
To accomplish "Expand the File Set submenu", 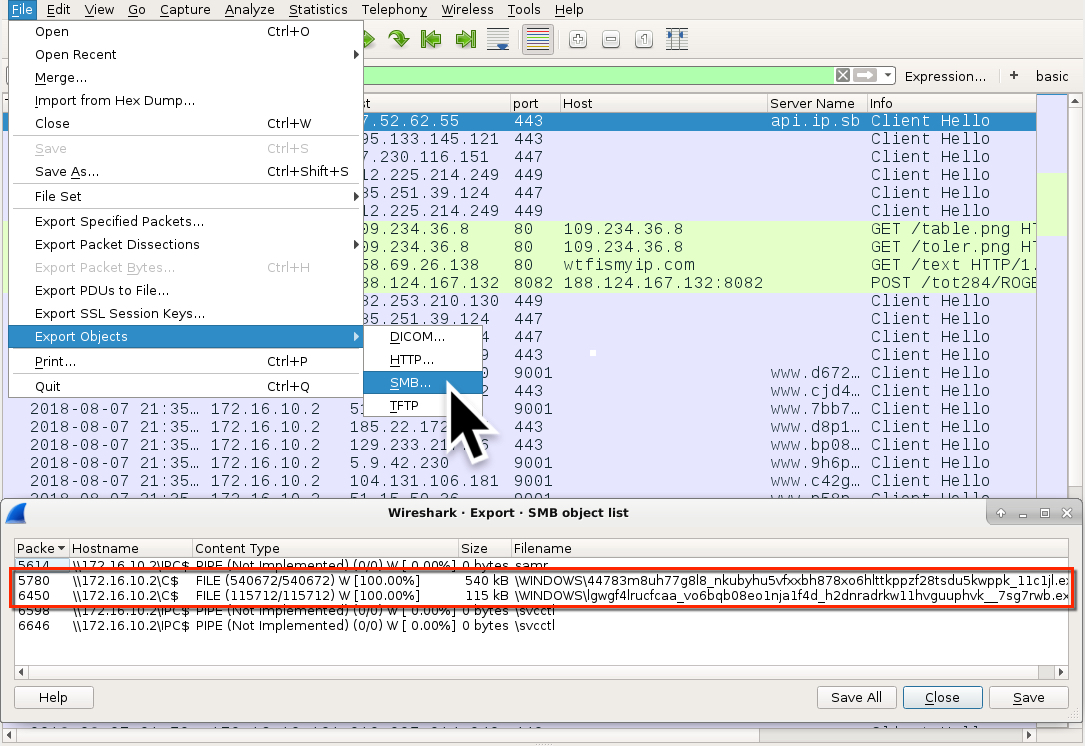I will tap(185, 196).
